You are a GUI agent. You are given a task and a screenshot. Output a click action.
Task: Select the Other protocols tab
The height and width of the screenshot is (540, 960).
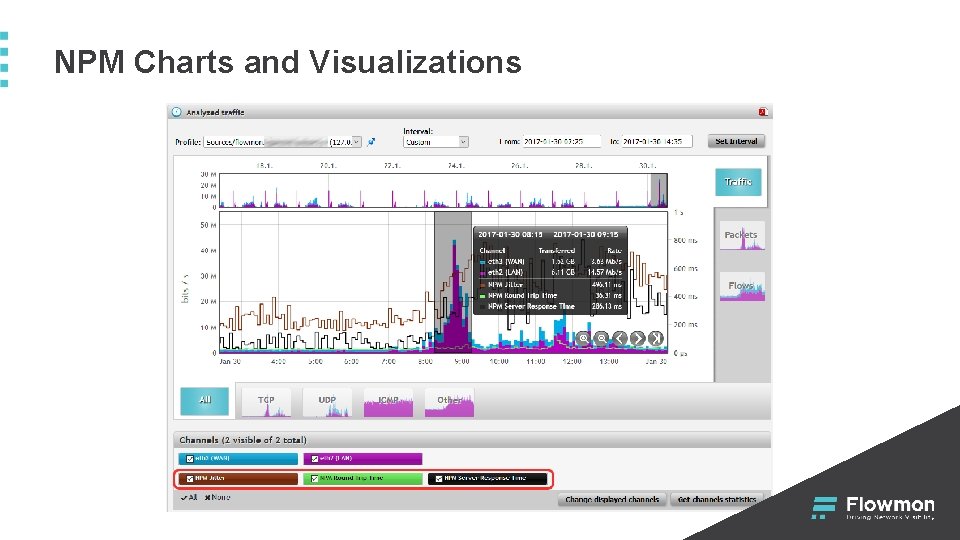[449, 402]
